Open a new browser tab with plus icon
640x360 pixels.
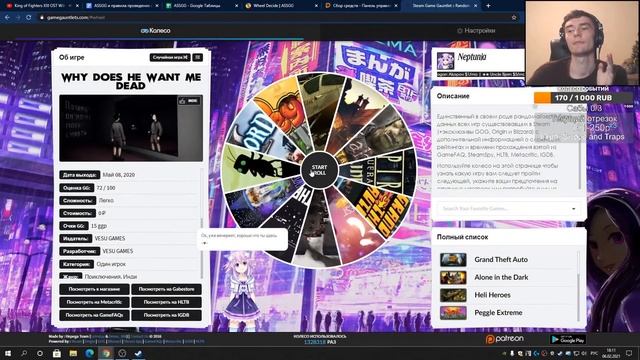click(x=488, y=6)
